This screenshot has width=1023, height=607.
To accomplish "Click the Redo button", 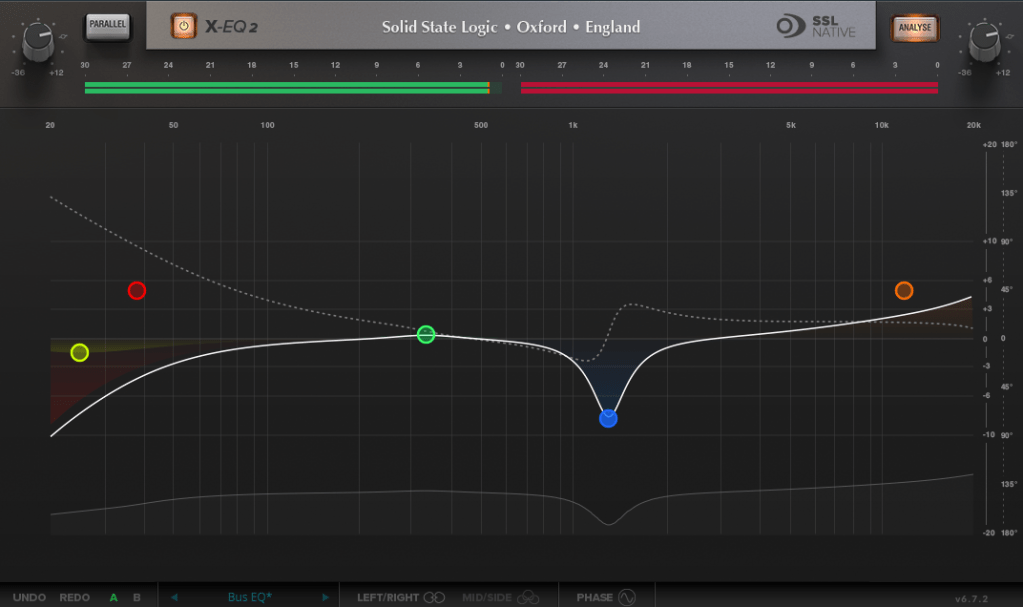I will point(75,598).
